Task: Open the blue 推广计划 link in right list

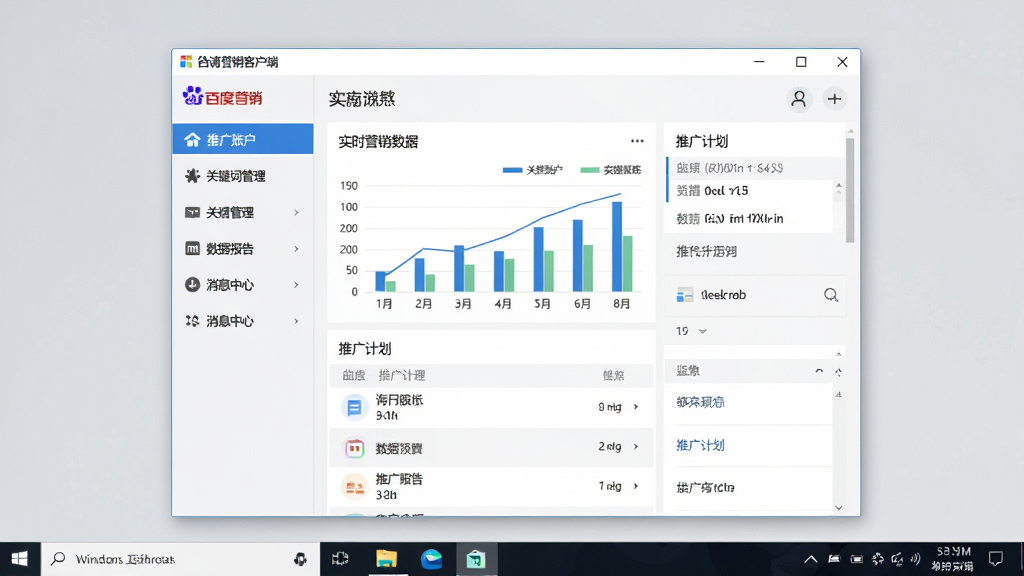Action: pos(700,445)
